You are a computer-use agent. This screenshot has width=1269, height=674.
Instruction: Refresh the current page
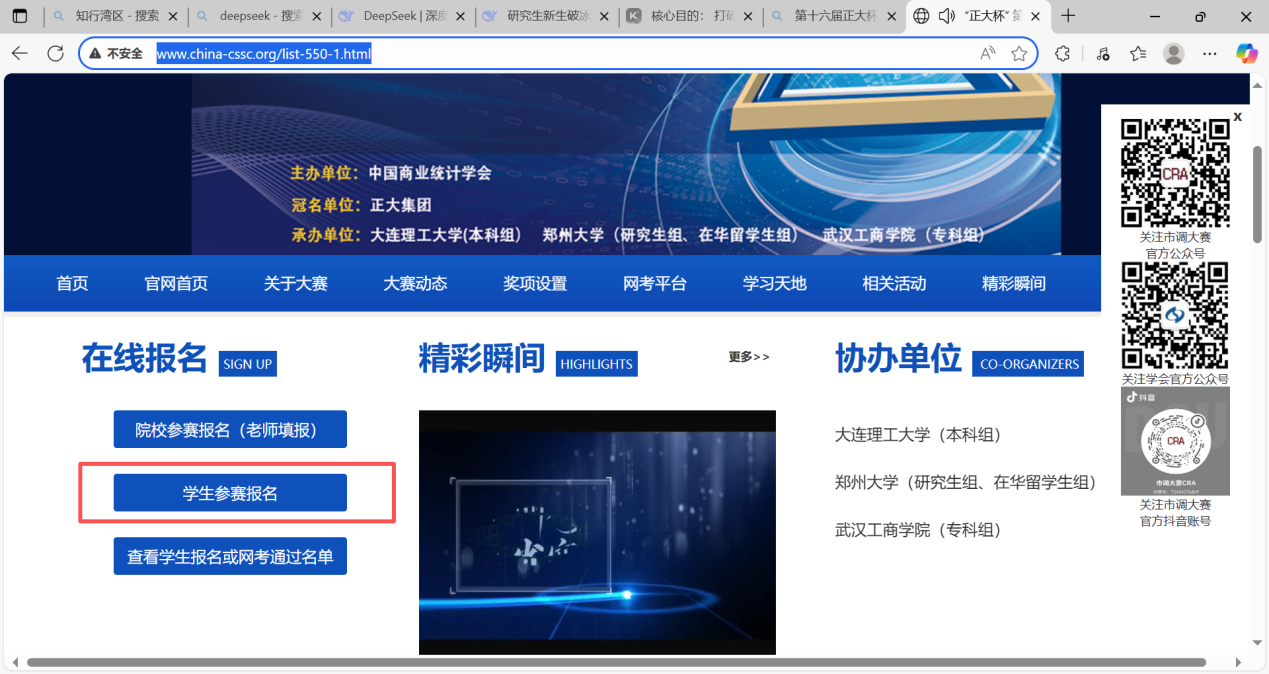[56, 54]
